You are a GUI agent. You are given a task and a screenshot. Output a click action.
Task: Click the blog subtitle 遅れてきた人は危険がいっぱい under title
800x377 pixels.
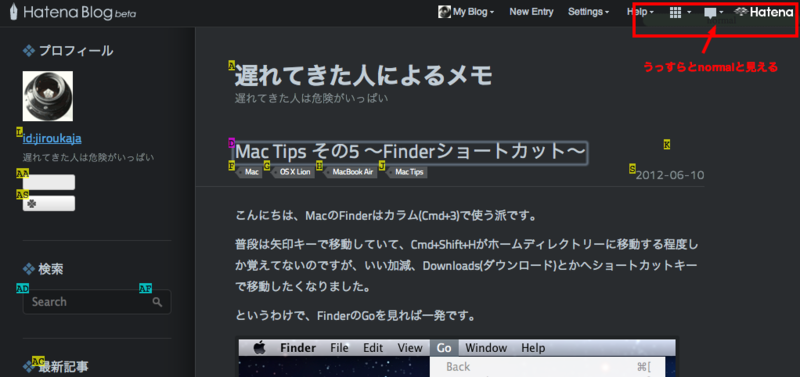tap(311, 98)
